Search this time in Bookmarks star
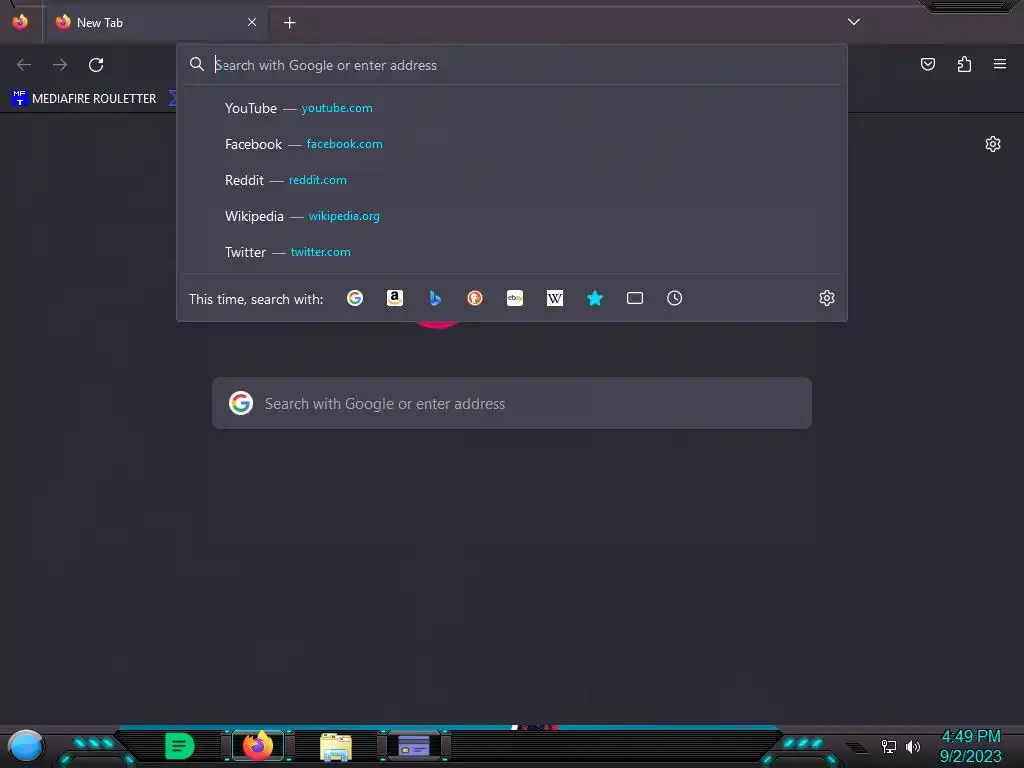Screen dimensions: 1024x768 pyautogui.click(x=595, y=298)
